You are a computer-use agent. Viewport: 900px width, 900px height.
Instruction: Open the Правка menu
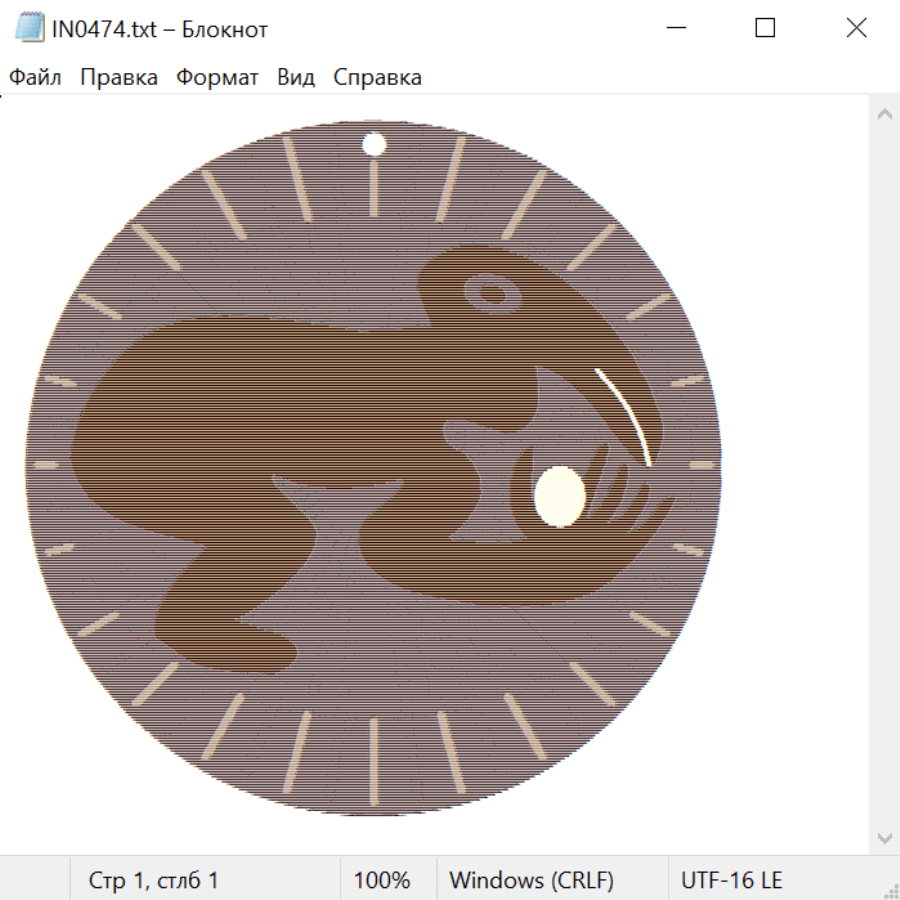pyautogui.click(x=118, y=78)
